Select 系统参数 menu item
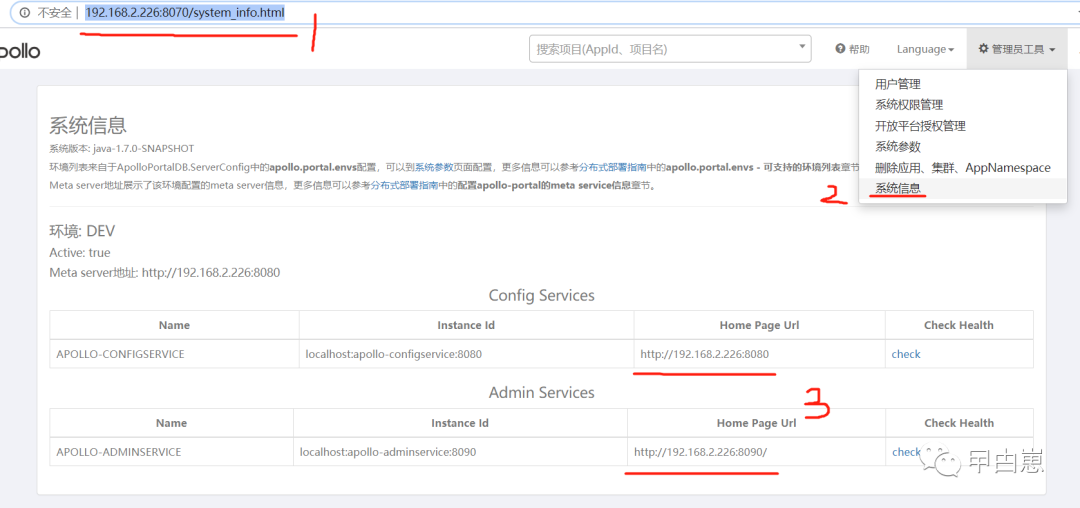 tap(962, 147)
